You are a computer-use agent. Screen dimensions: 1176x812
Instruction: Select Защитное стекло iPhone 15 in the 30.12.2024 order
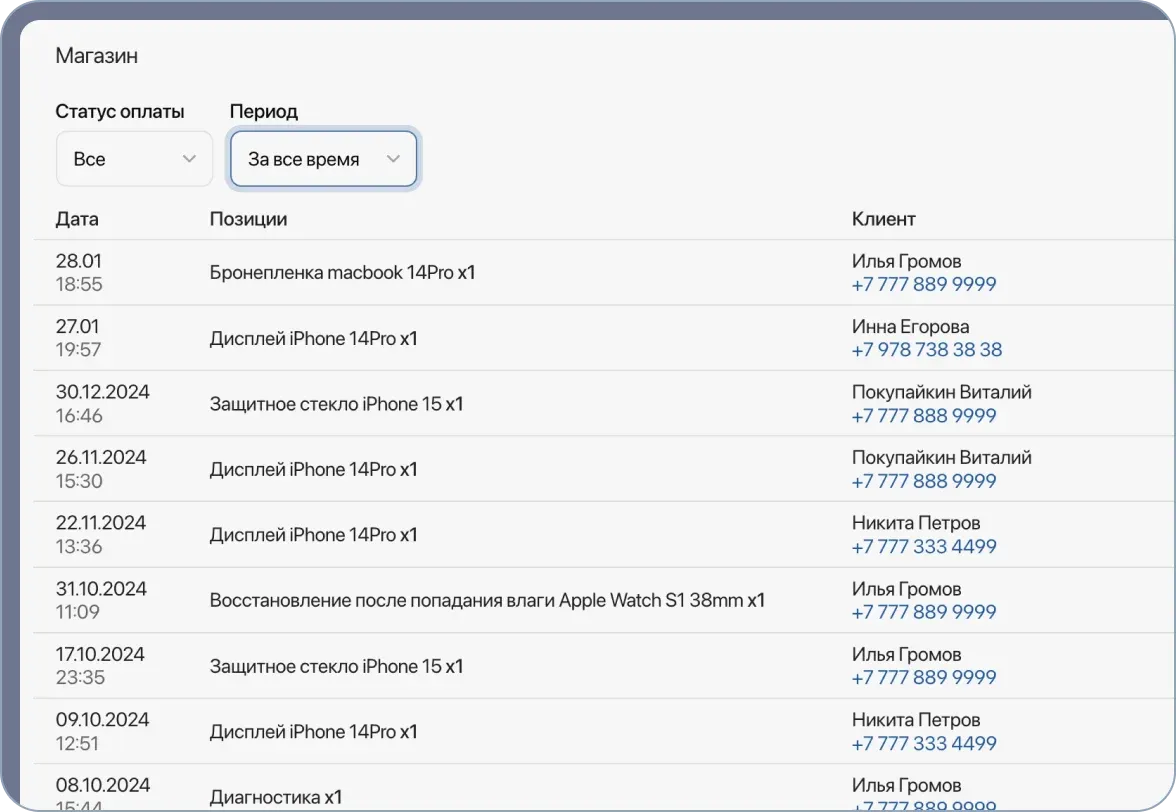click(336, 404)
